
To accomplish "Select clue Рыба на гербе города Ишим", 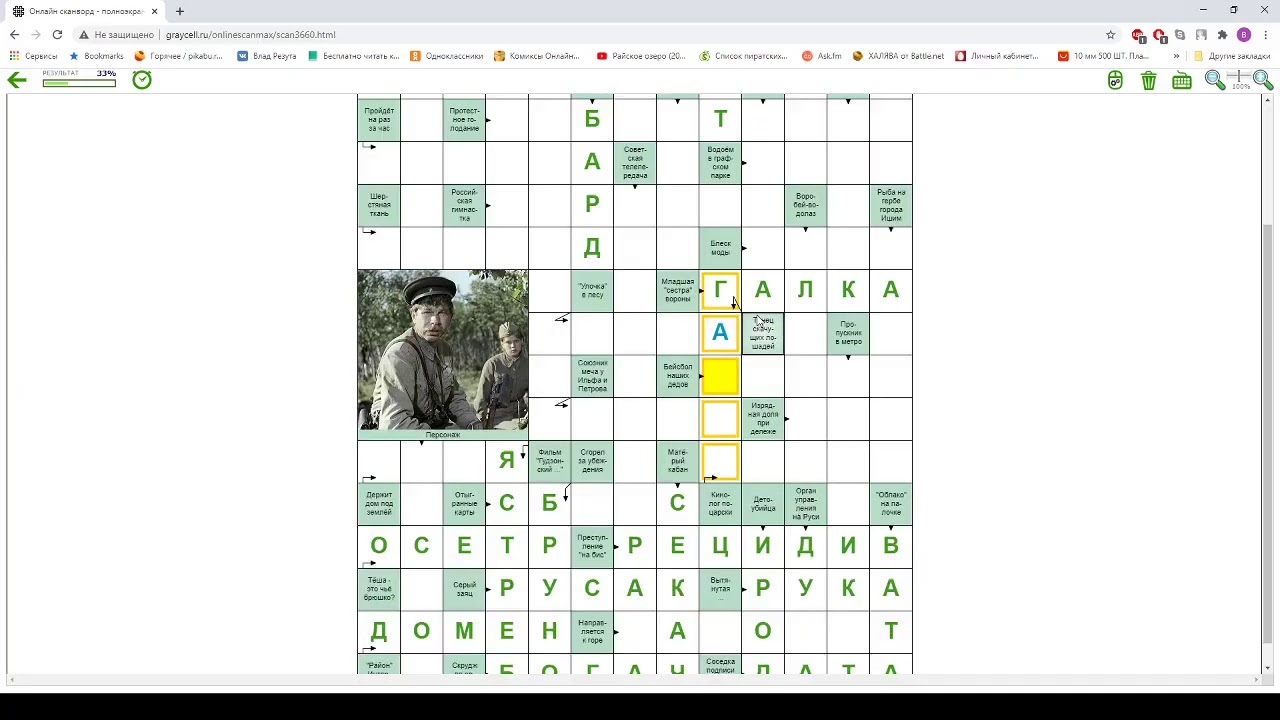I will pyautogui.click(x=891, y=205).
